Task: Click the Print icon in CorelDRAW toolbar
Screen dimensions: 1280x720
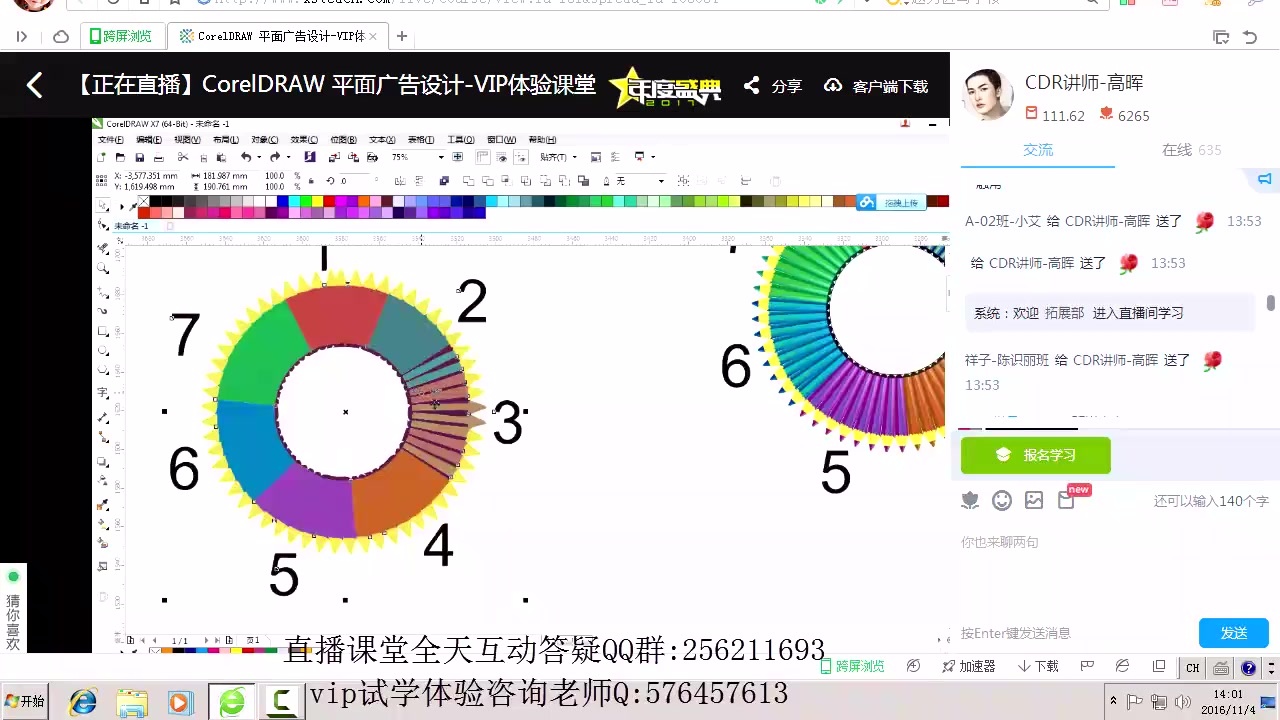Action: click(159, 157)
